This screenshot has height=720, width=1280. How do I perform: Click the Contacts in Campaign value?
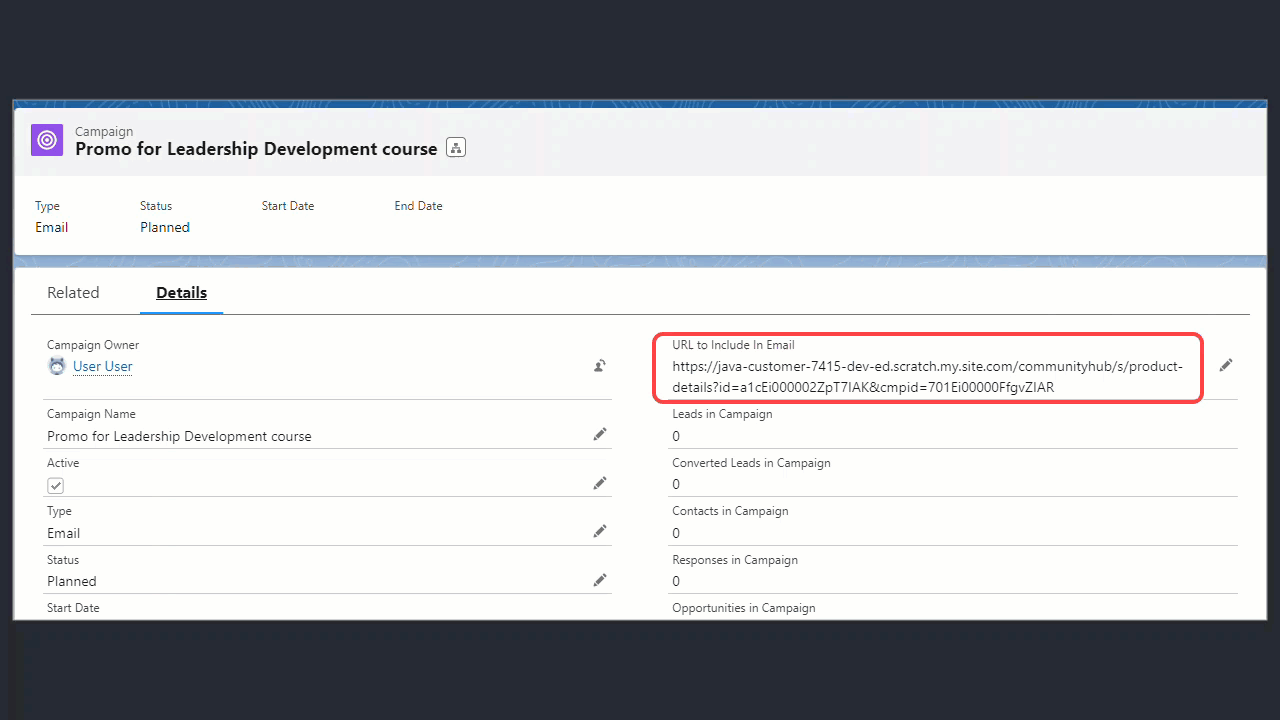pos(676,533)
